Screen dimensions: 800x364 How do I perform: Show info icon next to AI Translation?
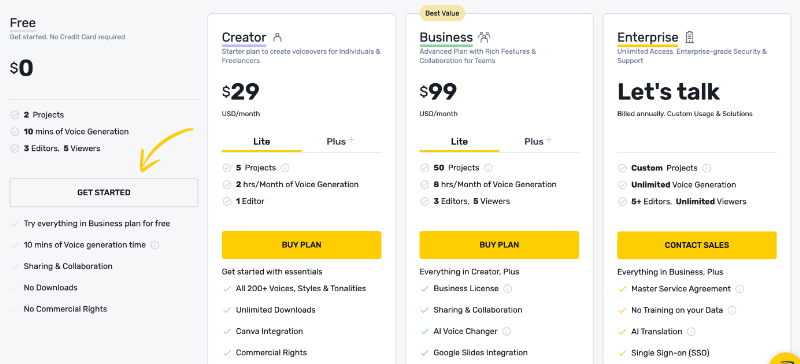click(691, 332)
